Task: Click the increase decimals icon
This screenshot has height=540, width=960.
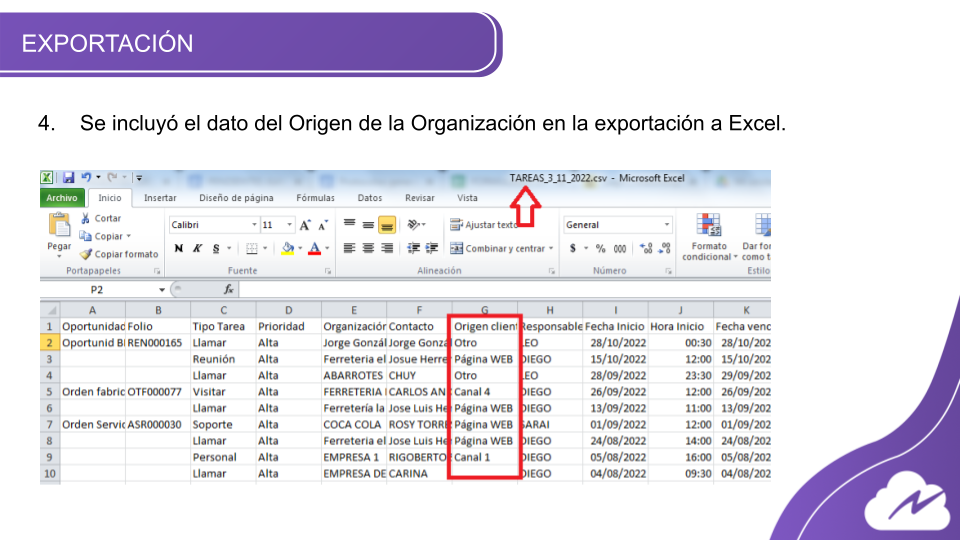Action: (x=646, y=248)
